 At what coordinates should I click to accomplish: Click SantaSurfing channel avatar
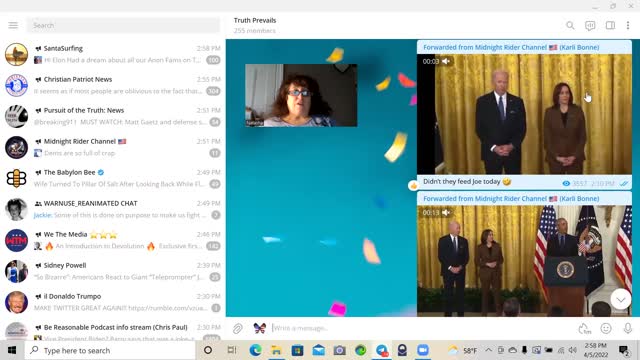(x=16, y=54)
